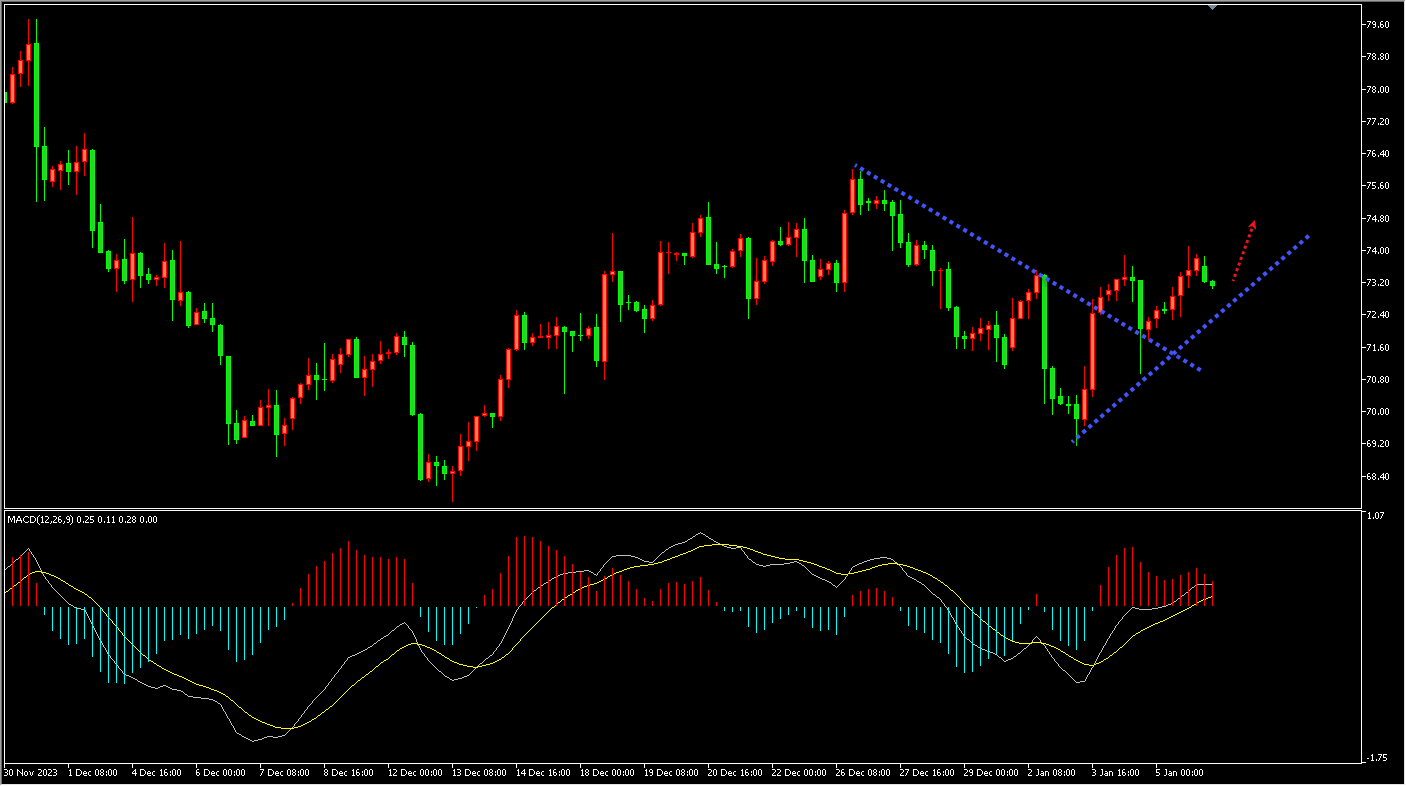This screenshot has height=786, width=1406.
Task: Click the 13 Dec 08:00 time label
Action: (480, 773)
